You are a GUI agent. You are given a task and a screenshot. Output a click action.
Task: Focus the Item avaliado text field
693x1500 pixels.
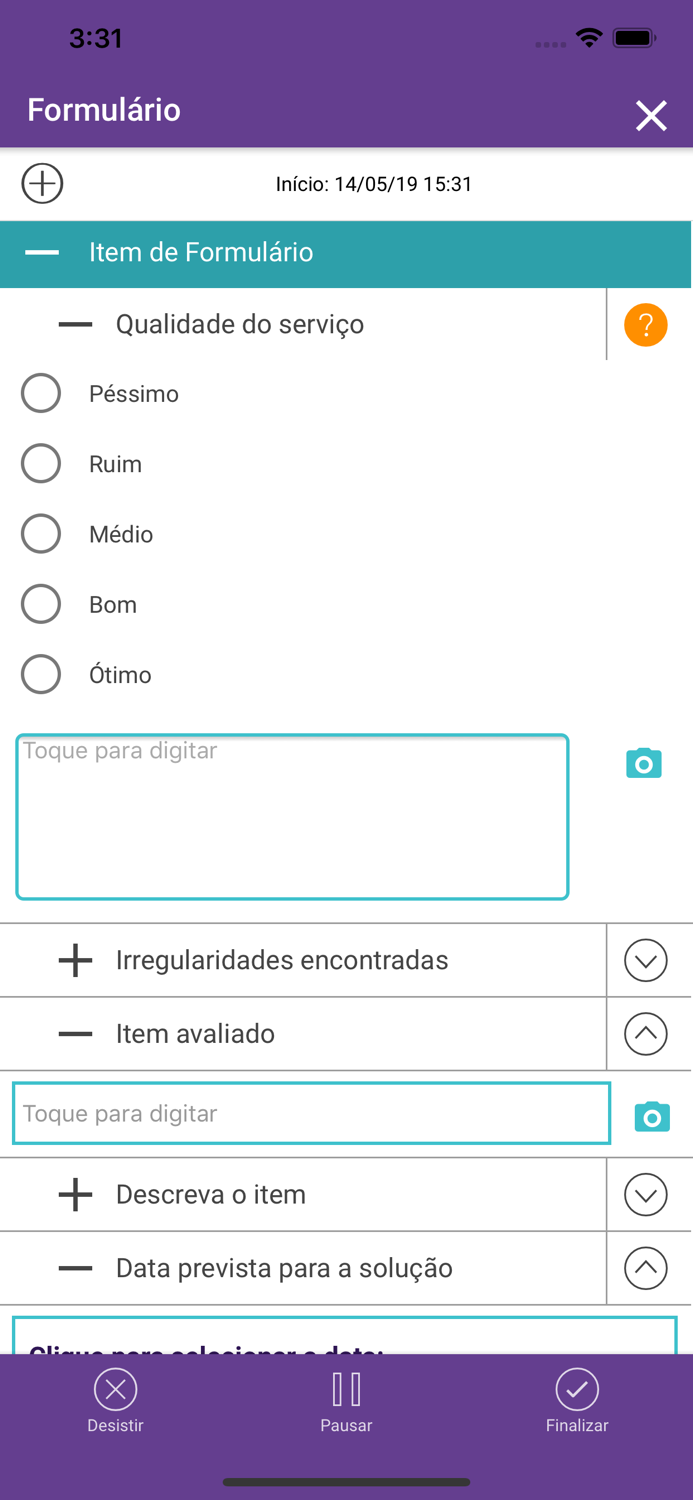tap(311, 1114)
